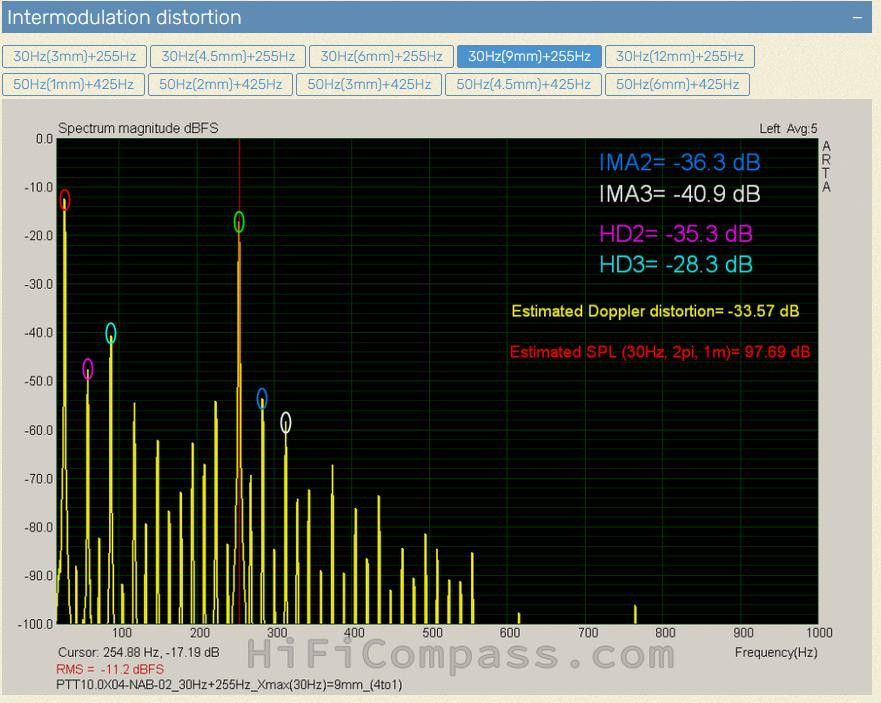The image size is (881, 703).
Task: Collapse the Intermodulation distortion panel
Action: pyautogui.click(x=857, y=18)
